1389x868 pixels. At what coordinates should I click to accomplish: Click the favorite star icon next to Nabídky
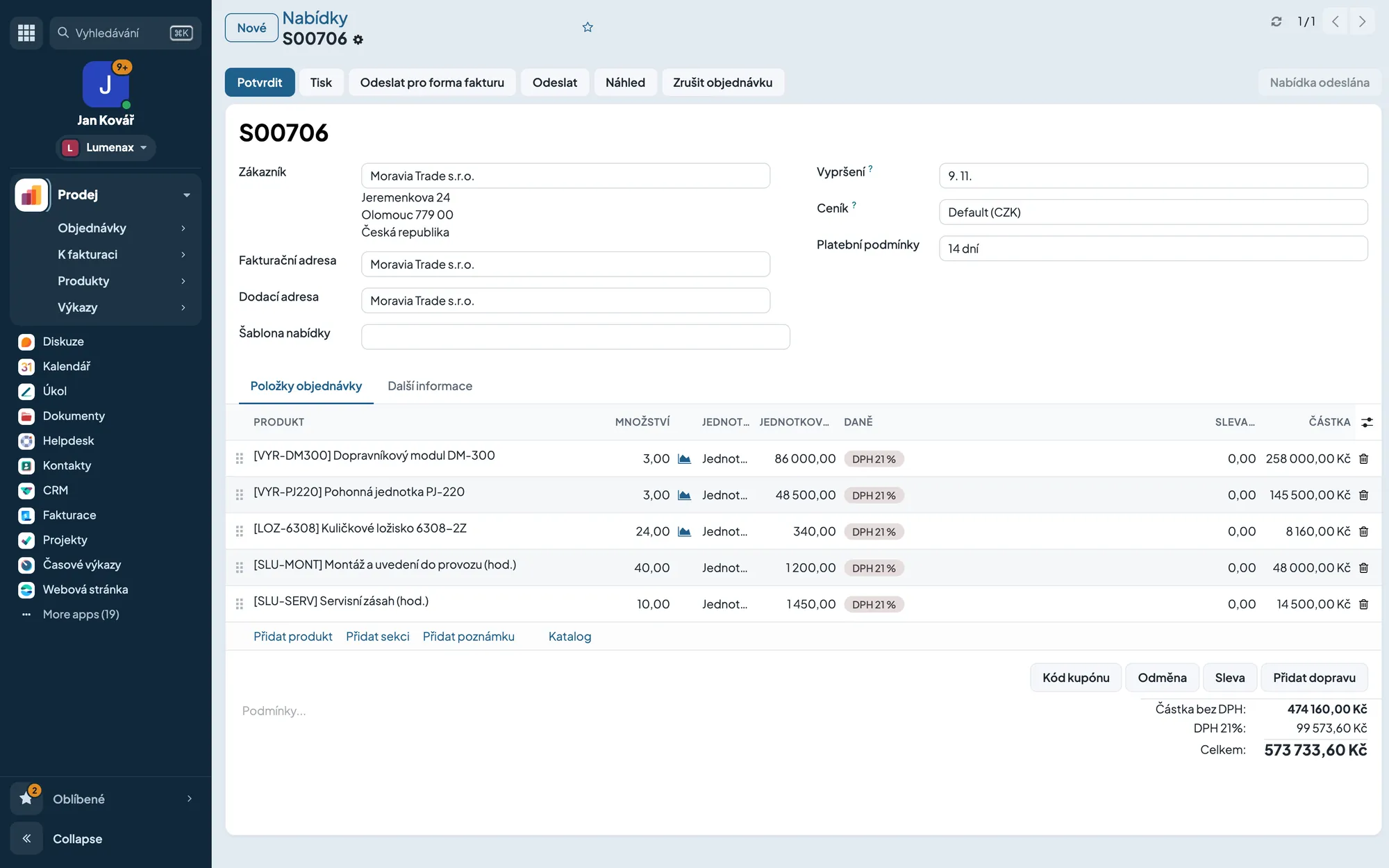pyautogui.click(x=588, y=27)
